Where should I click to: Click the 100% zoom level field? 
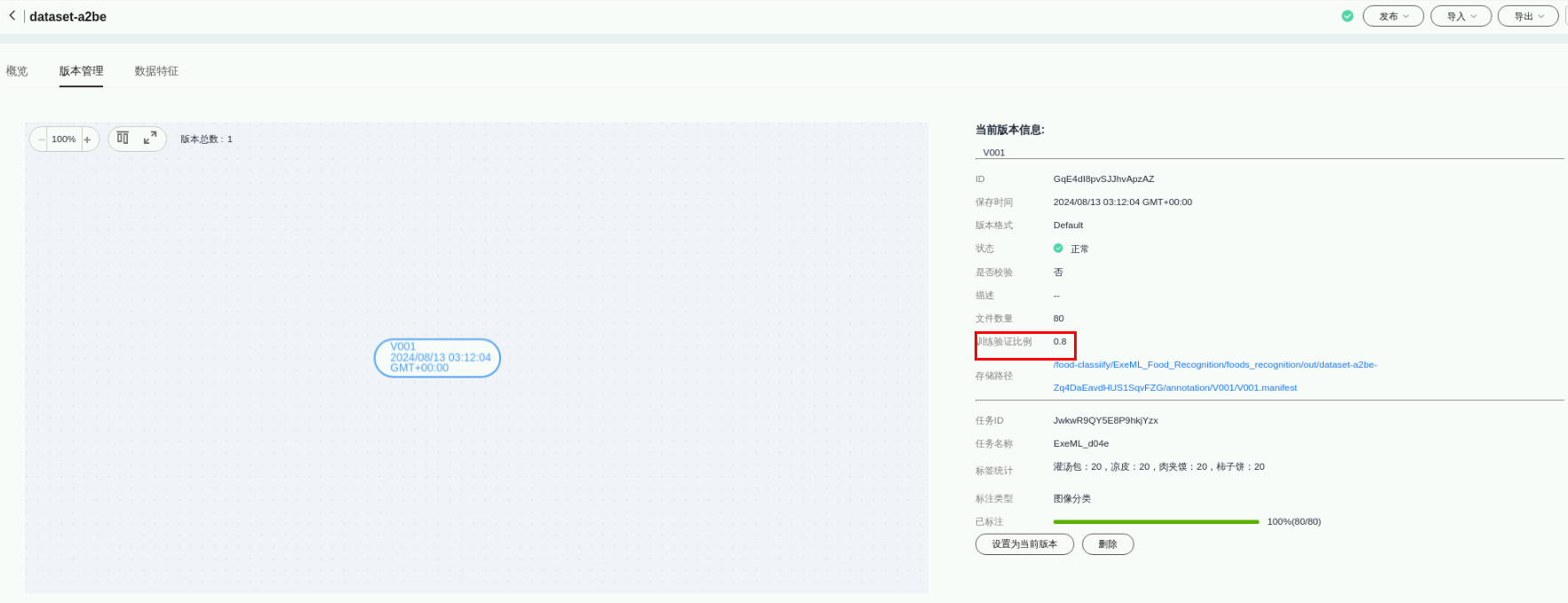point(64,139)
